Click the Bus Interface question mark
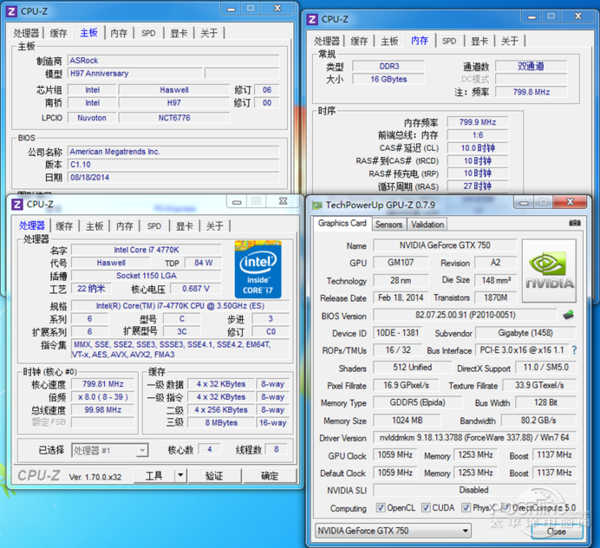This screenshot has height=548, width=600. point(574,350)
